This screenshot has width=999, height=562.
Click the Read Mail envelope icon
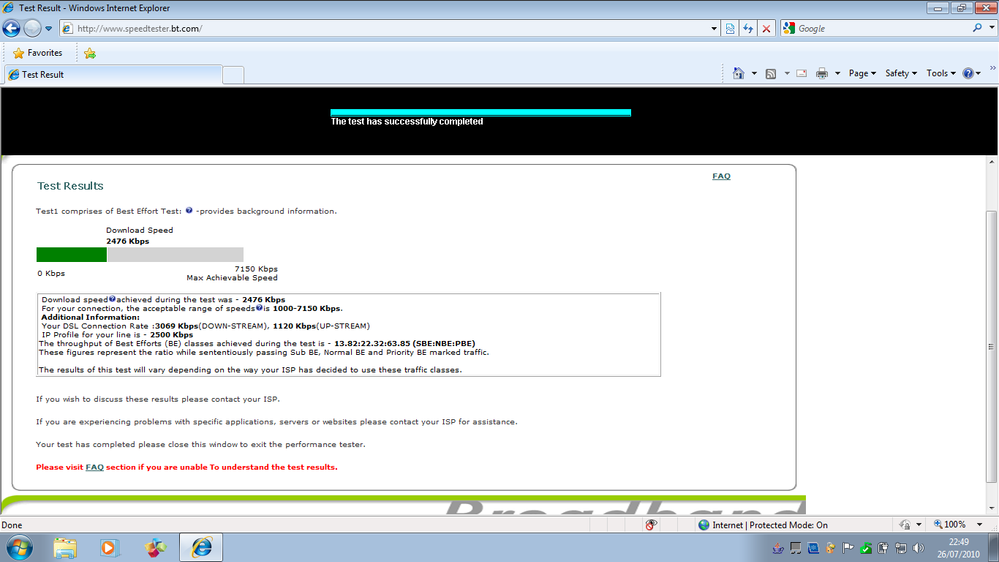(801, 73)
